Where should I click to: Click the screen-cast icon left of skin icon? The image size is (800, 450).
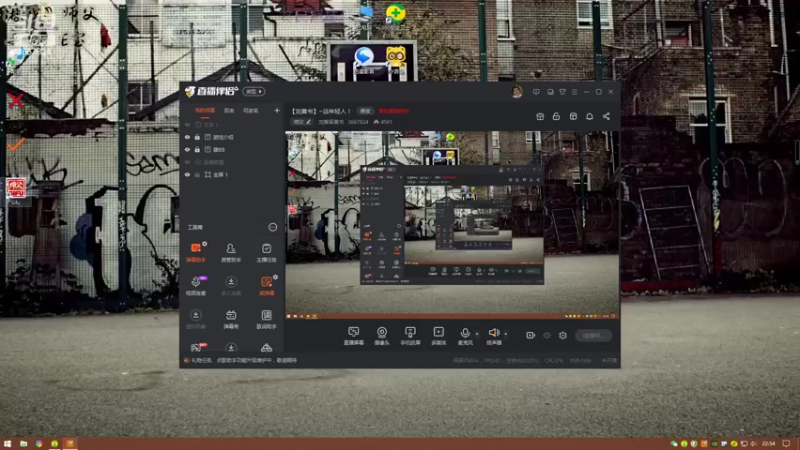pyautogui.click(x=550, y=92)
